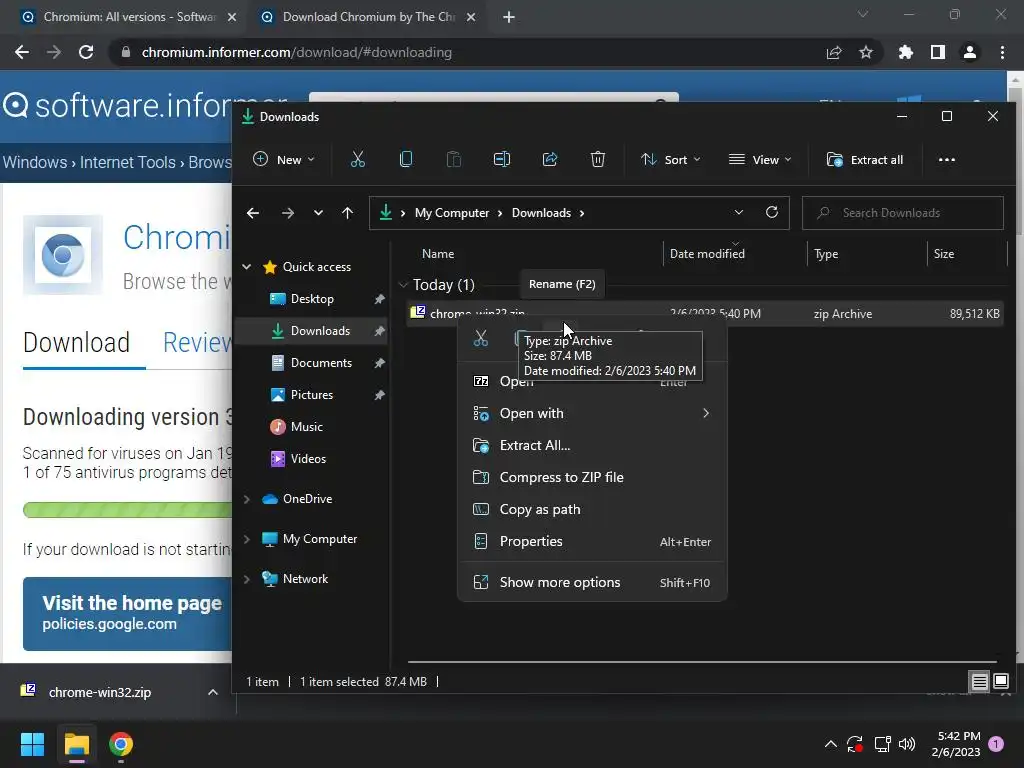Click the Delete trash icon in toolbar
1024x768 pixels.
(x=598, y=159)
